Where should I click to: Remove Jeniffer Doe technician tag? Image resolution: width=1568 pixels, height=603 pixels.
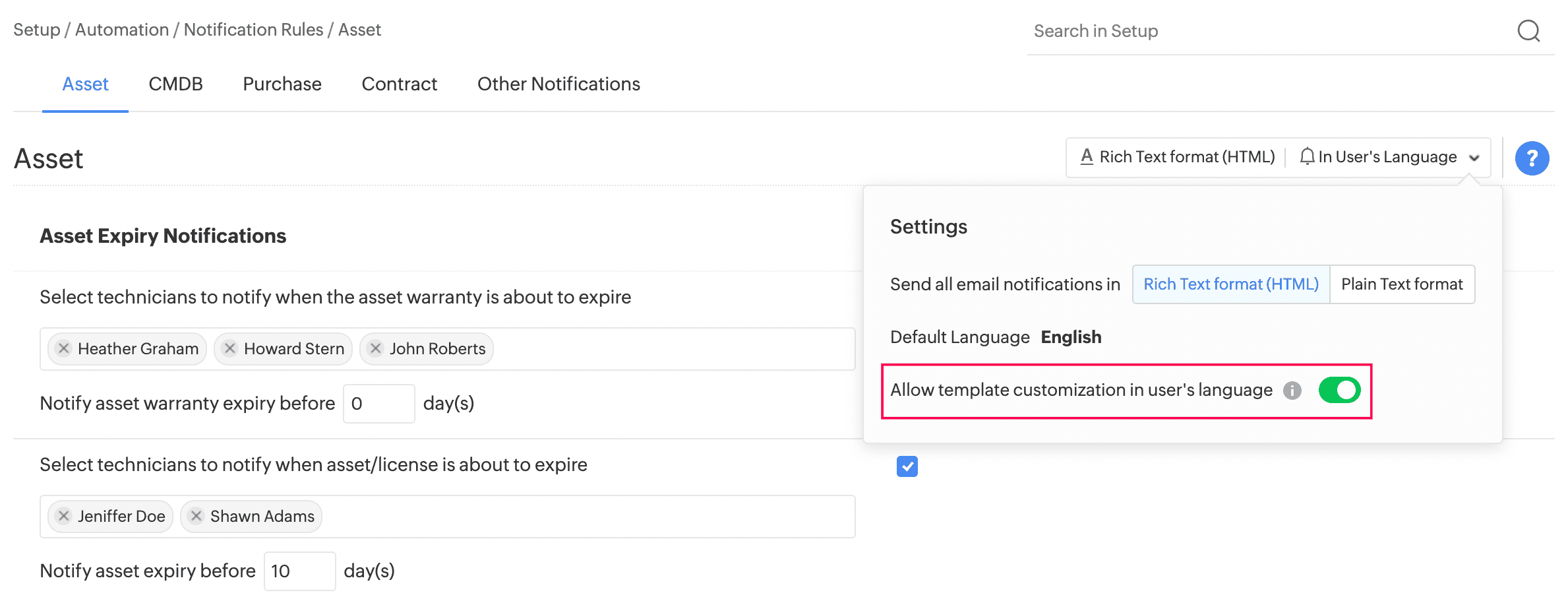point(64,516)
